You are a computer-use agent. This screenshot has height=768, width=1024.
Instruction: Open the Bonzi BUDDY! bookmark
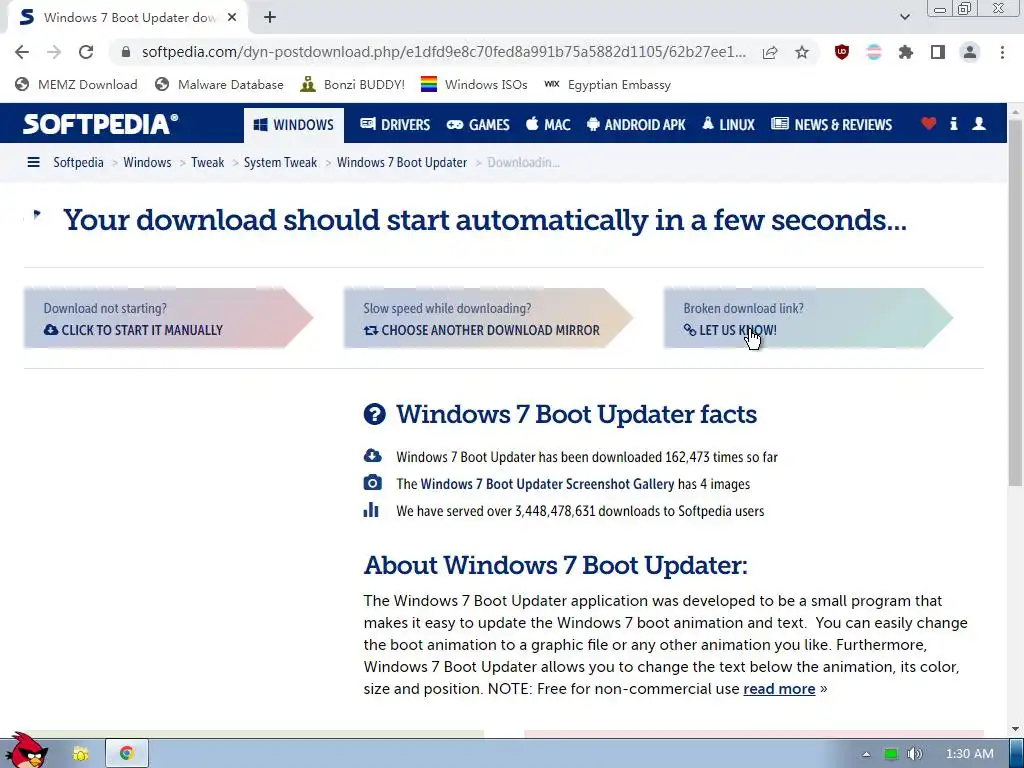(x=352, y=84)
